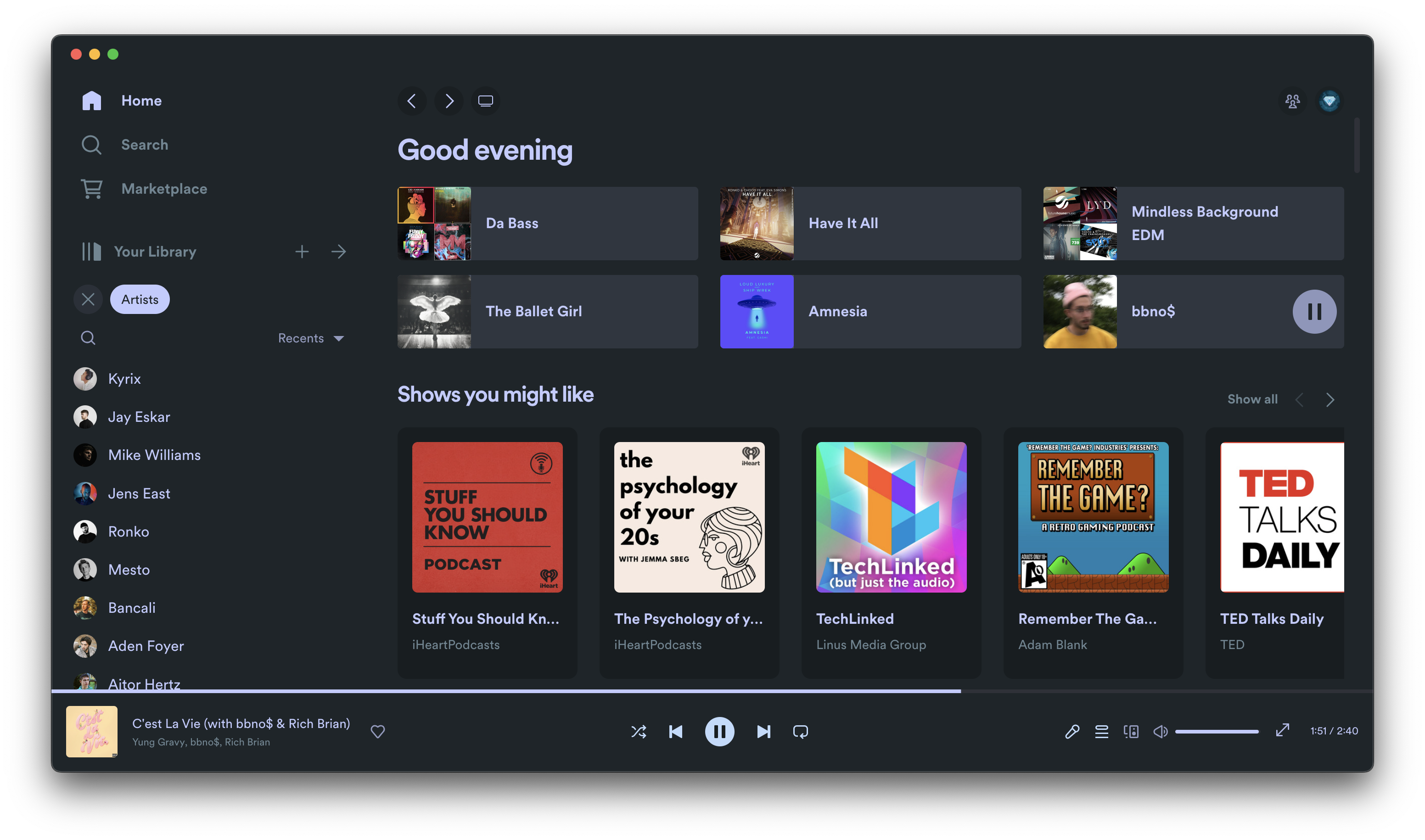Open The Psychology of your 20s card
This screenshot has height=840, width=1425.
(x=689, y=553)
